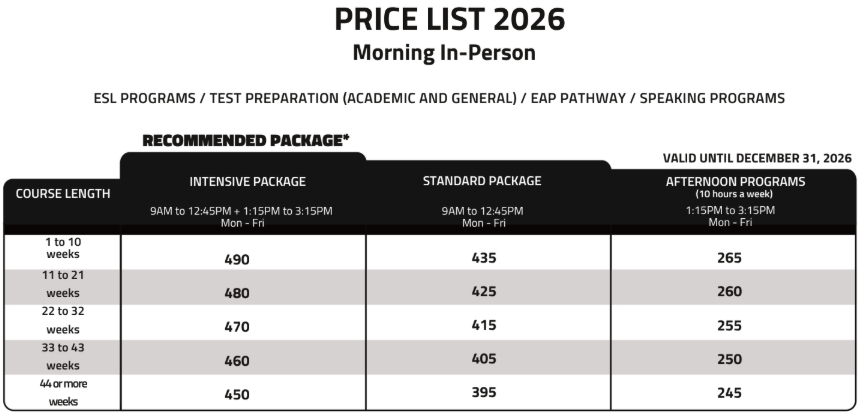Select the 11 to 21 weeks row label
Viewport: 860px width, 413px height.
click(x=62, y=283)
